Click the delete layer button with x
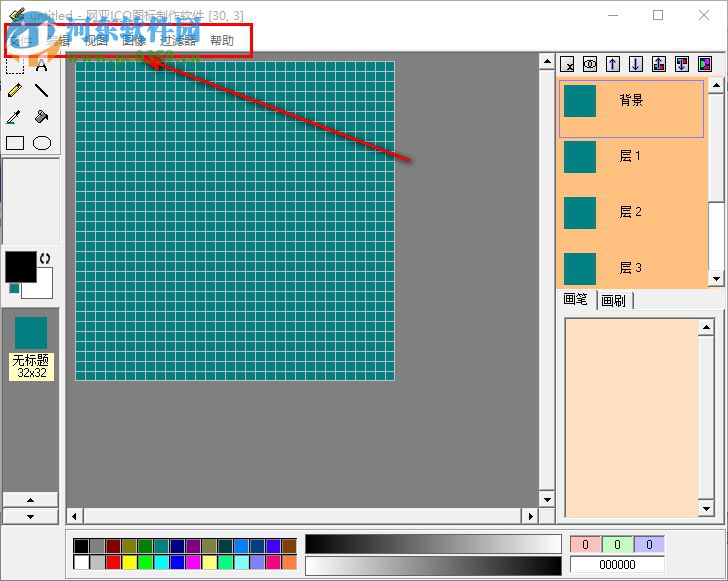Screen dimensions: 728x581 pos(567,64)
